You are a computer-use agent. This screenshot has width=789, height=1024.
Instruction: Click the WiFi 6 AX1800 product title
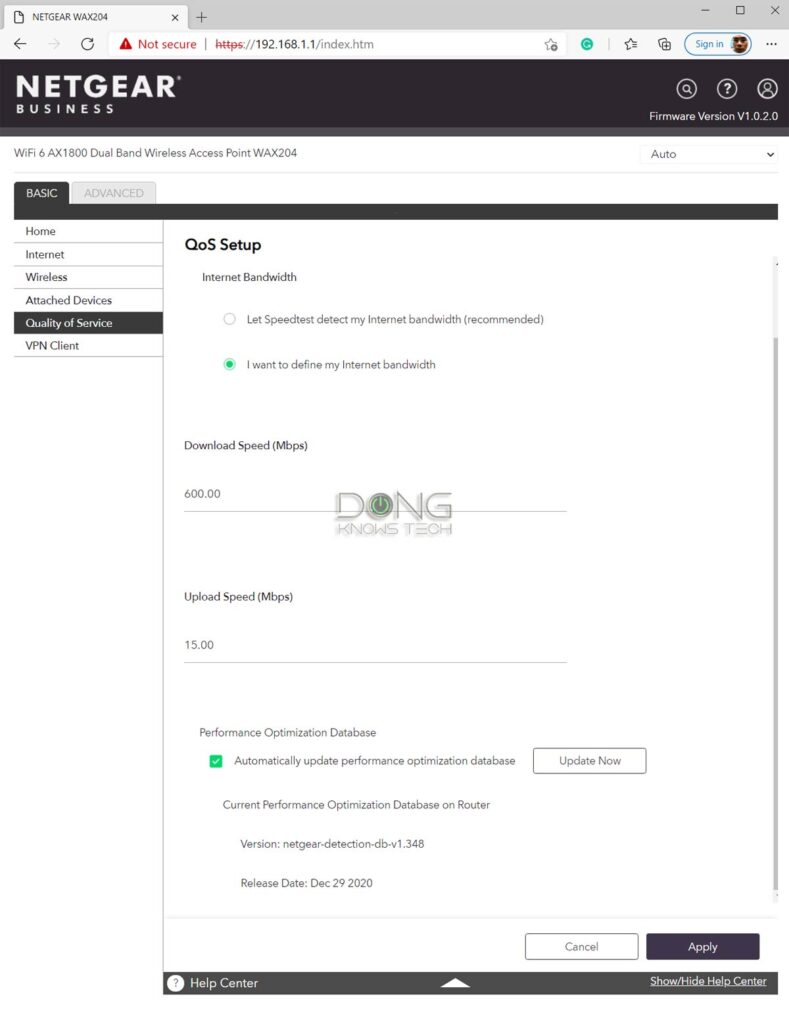(x=155, y=153)
